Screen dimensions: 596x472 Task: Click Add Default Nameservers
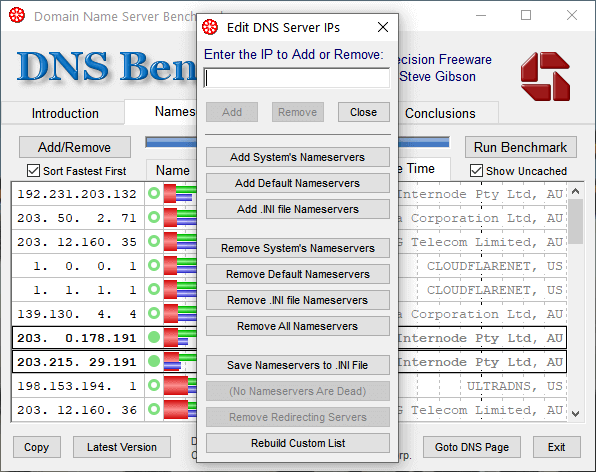click(x=298, y=183)
